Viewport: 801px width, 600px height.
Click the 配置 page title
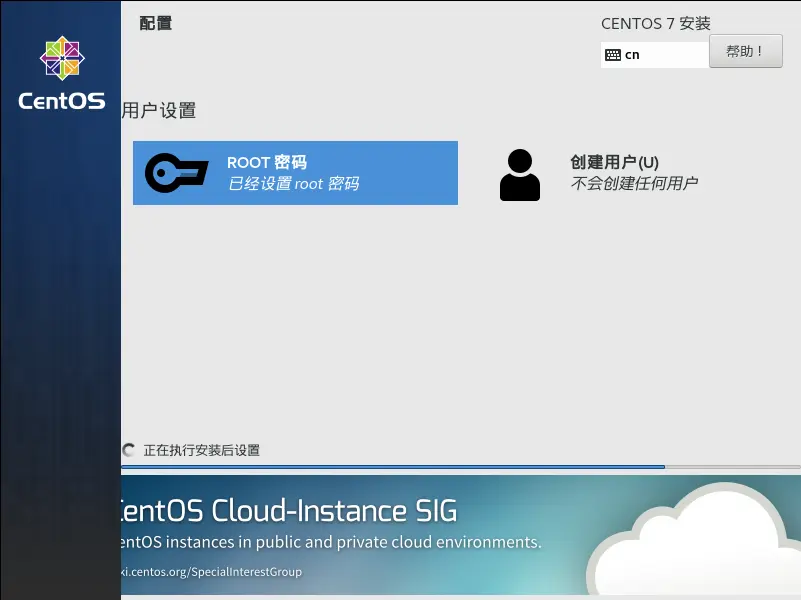(x=156, y=23)
